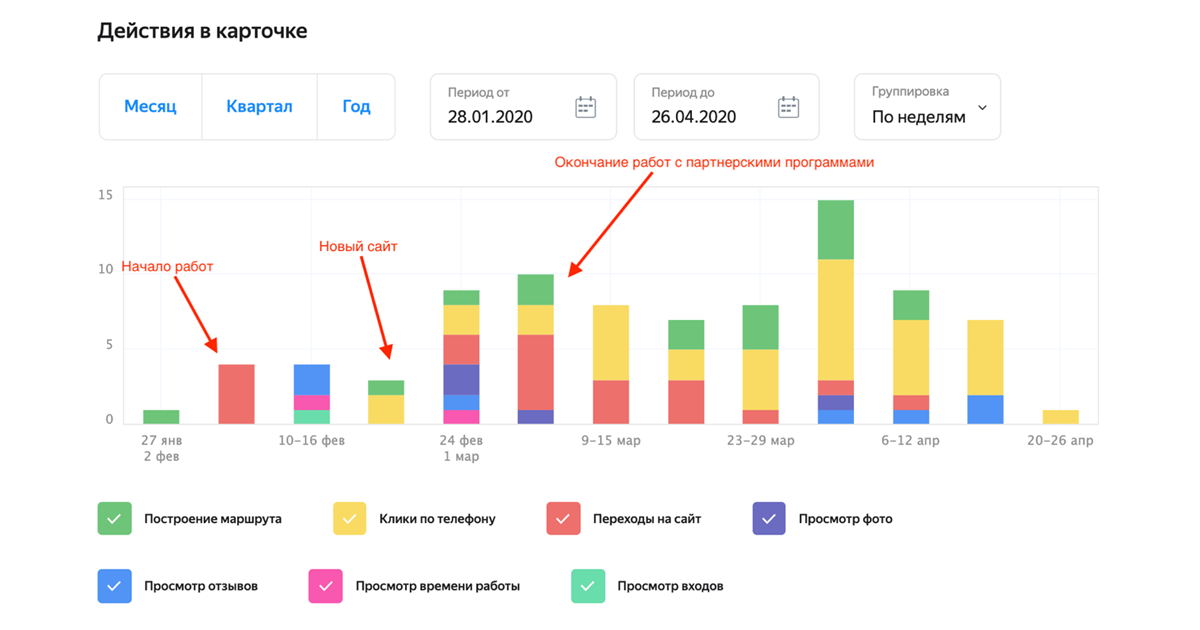The height and width of the screenshot is (630, 1200).
Task: Click the all-red bar under 'Начало работ'
Action: click(x=236, y=394)
